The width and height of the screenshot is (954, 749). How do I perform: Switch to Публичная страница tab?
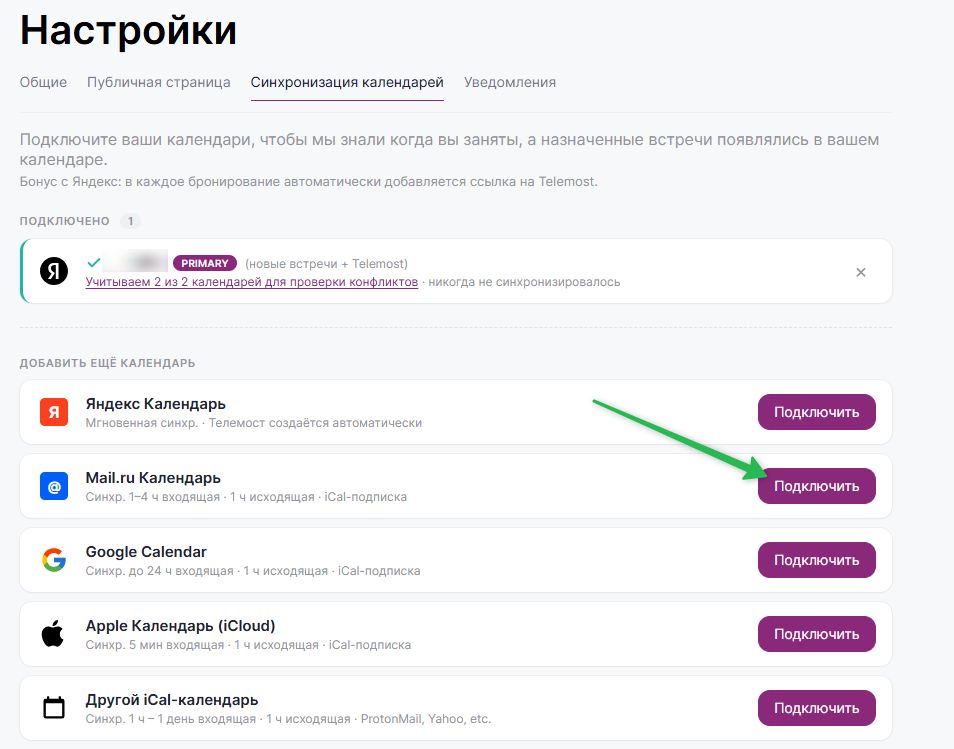coord(159,82)
